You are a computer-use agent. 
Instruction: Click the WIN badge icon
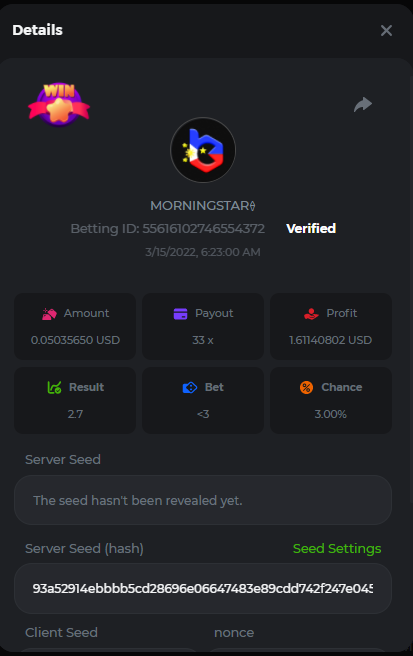tap(59, 105)
